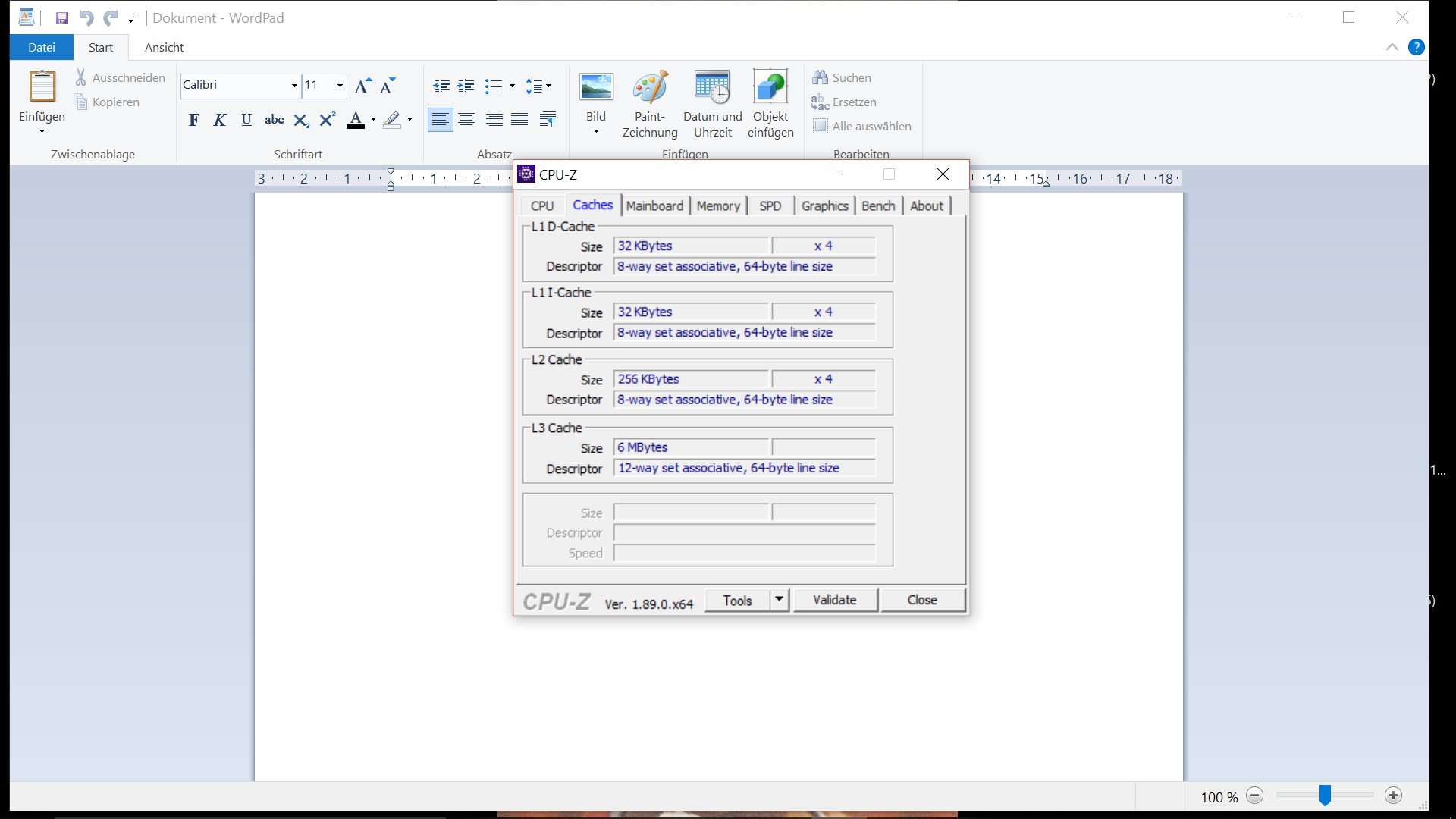The image size is (1456, 819).
Task: Click the strikethrough abc icon
Action: [274, 120]
